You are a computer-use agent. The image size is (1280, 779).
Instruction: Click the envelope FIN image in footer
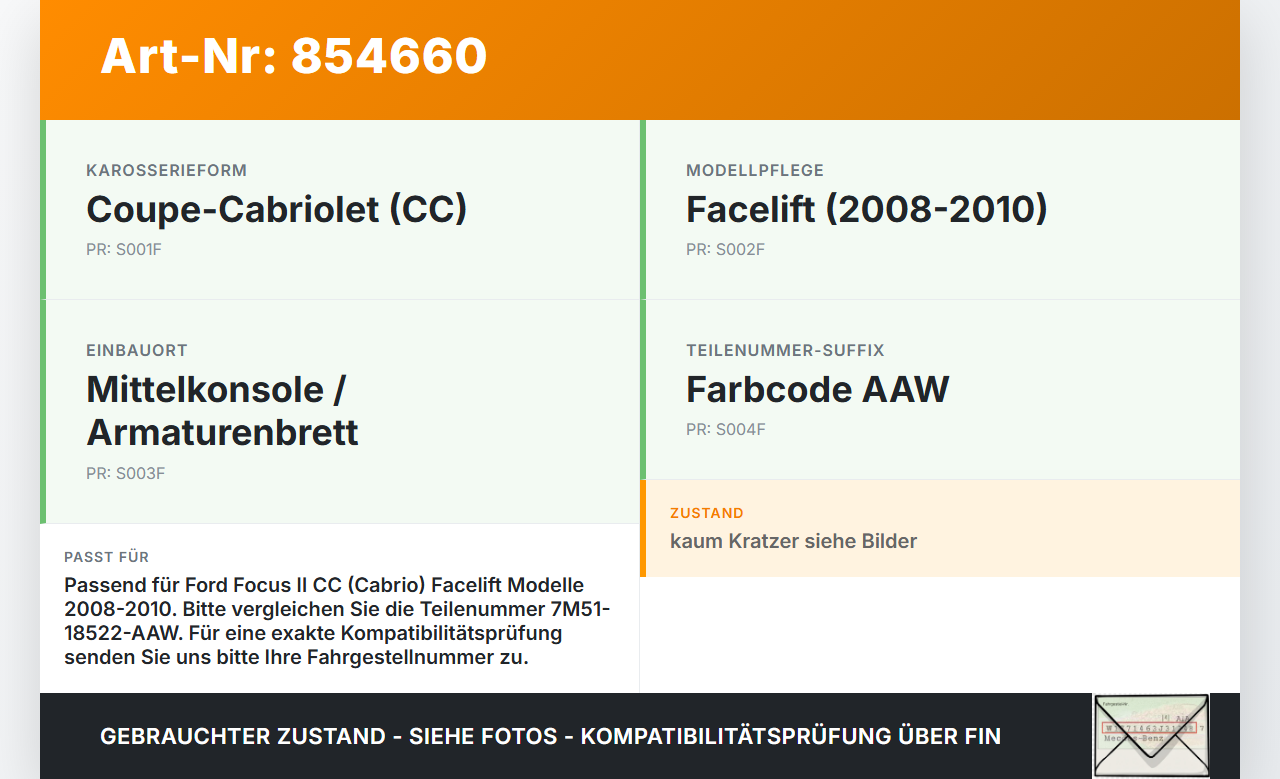click(1151, 735)
